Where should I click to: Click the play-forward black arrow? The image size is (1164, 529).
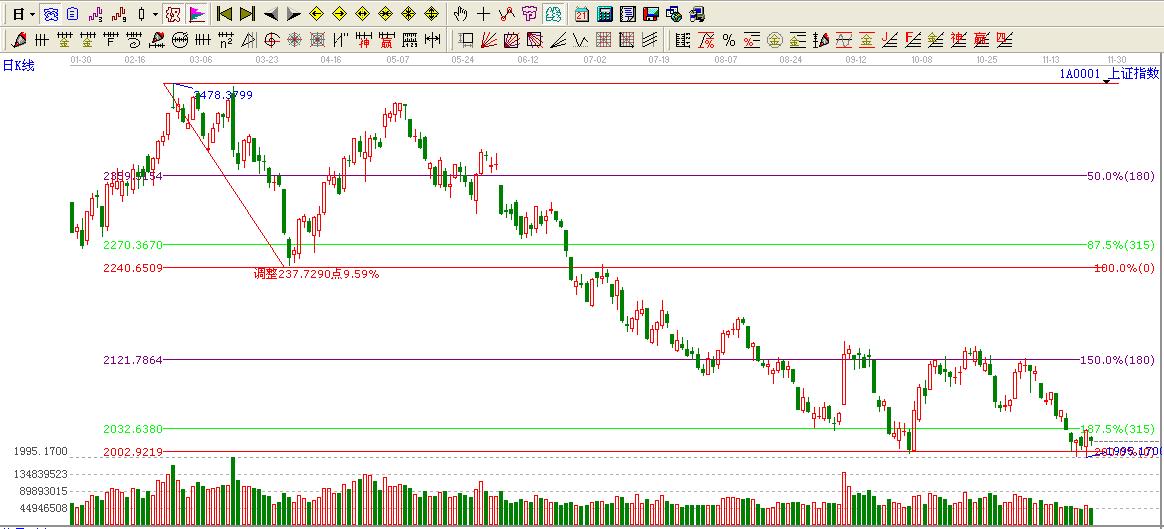click(x=293, y=14)
